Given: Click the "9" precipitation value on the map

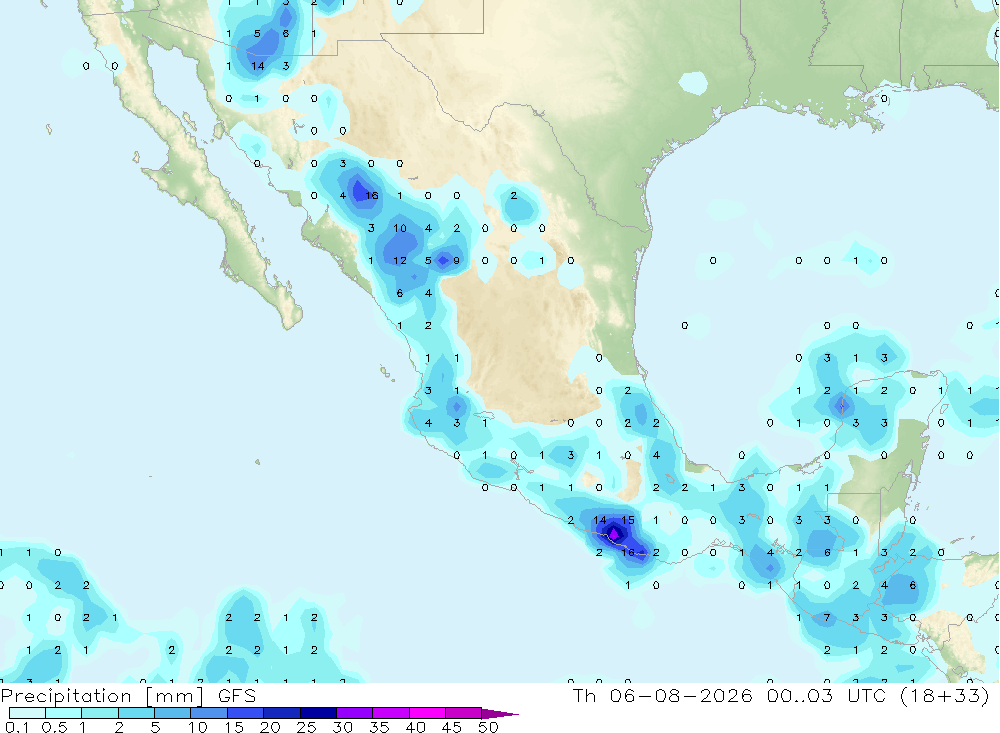Looking at the screenshot, I should [457, 260].
